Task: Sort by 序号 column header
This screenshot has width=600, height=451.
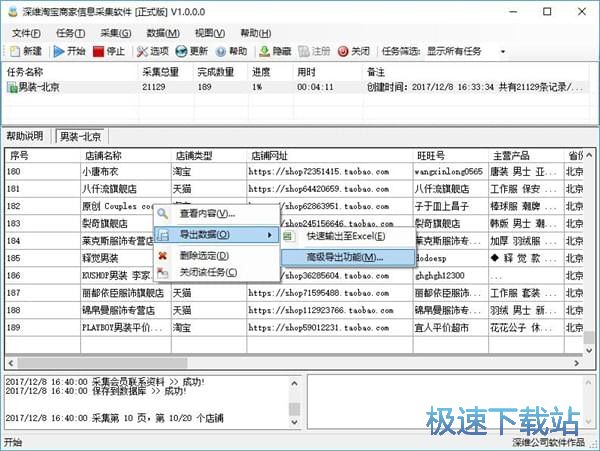Action: [43, 156]
